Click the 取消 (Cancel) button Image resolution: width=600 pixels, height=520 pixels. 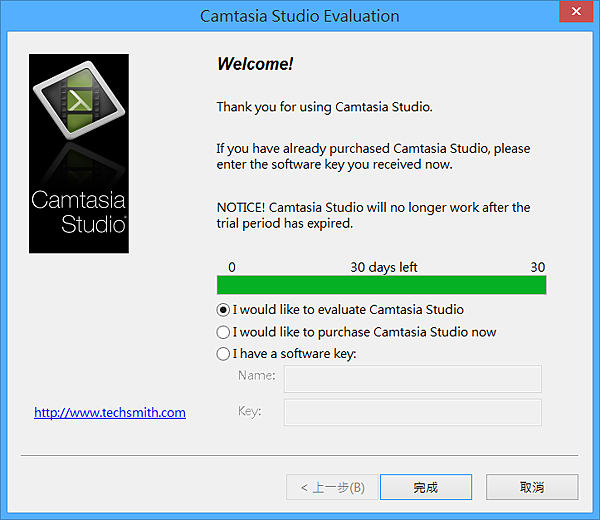pos(532,487)
